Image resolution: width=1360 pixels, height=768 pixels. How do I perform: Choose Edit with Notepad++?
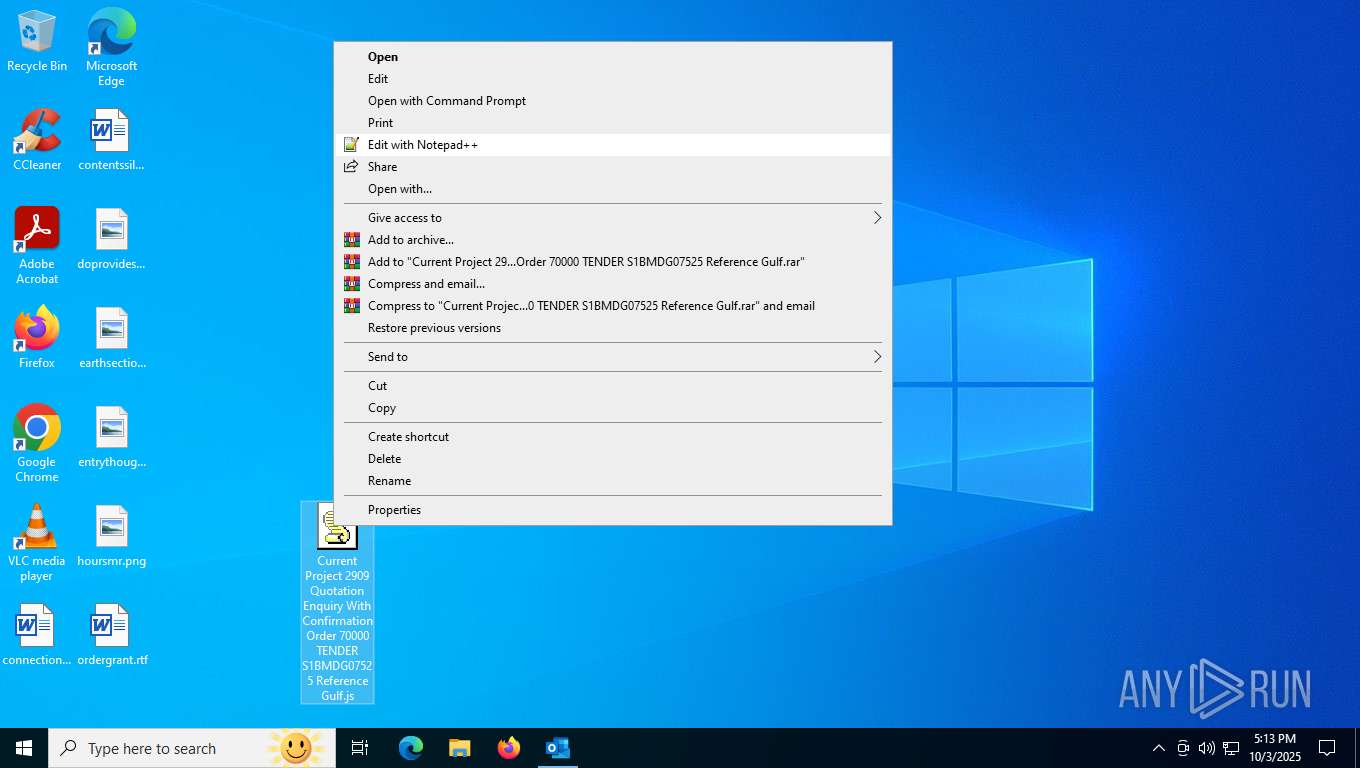(613, 145)
